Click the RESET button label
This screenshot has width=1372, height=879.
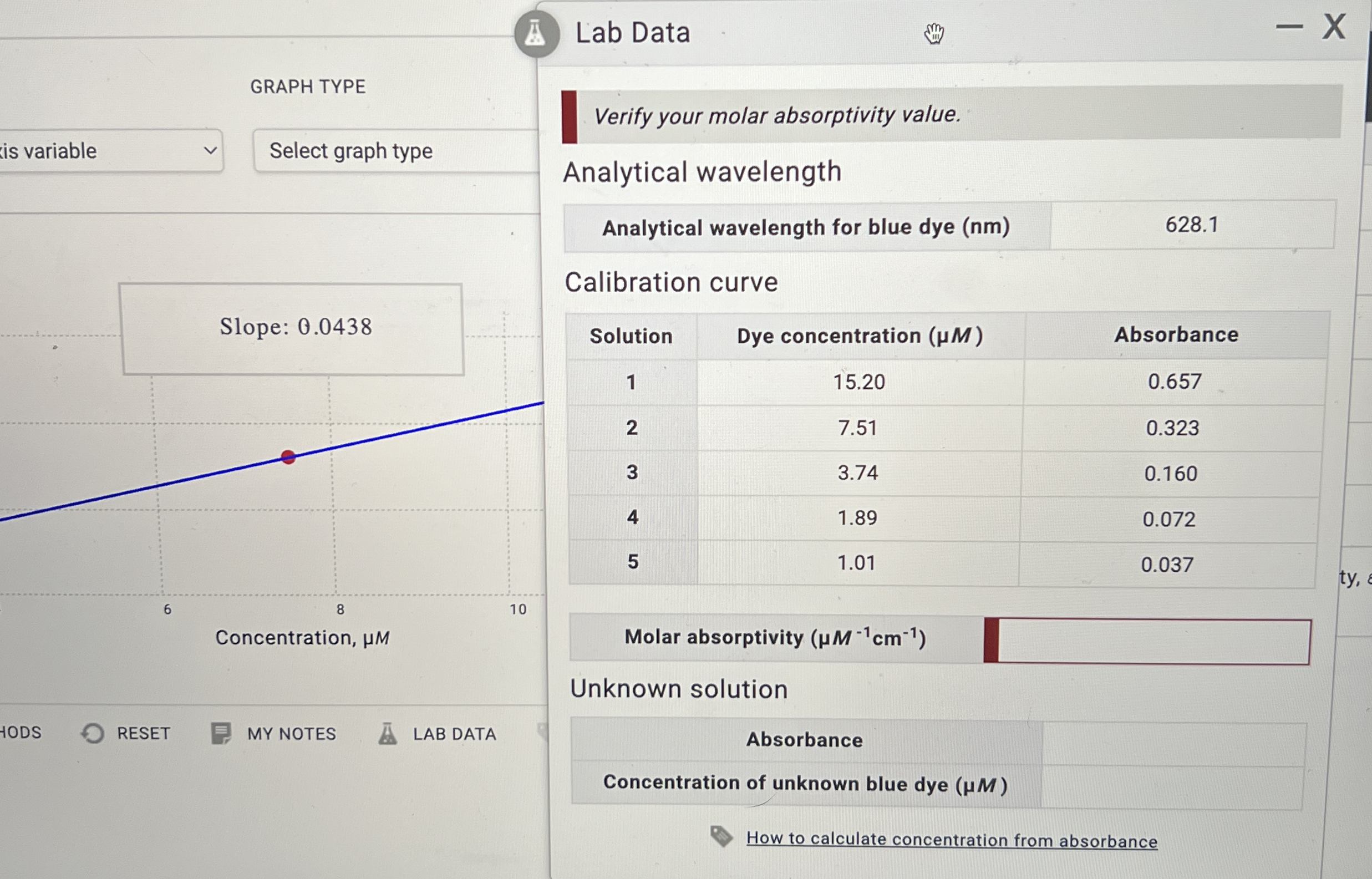(143, 734)
